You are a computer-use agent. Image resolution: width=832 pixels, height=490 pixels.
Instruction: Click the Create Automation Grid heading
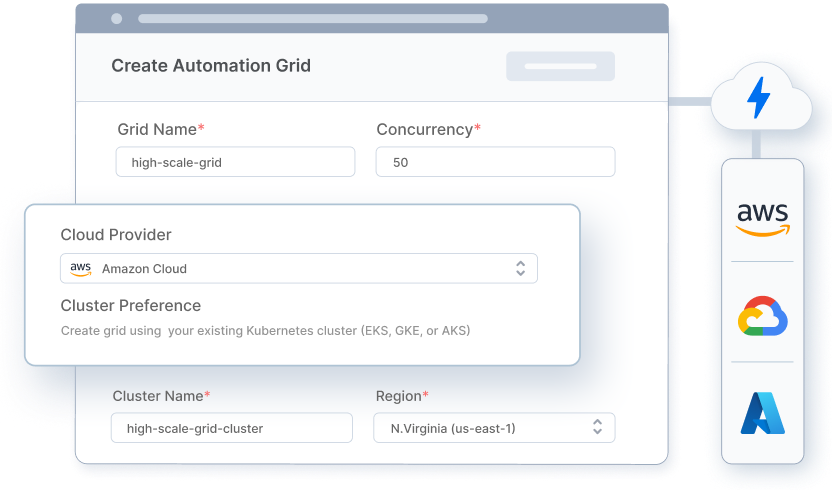coord(211,65)
